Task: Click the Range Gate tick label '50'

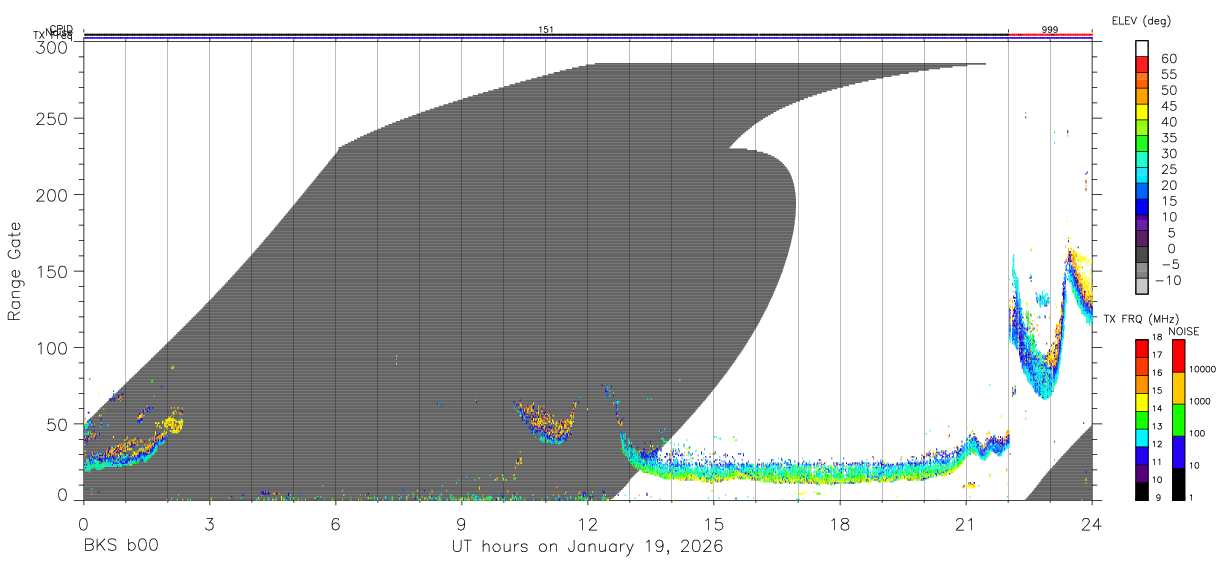Action: [x=57, y=424]
